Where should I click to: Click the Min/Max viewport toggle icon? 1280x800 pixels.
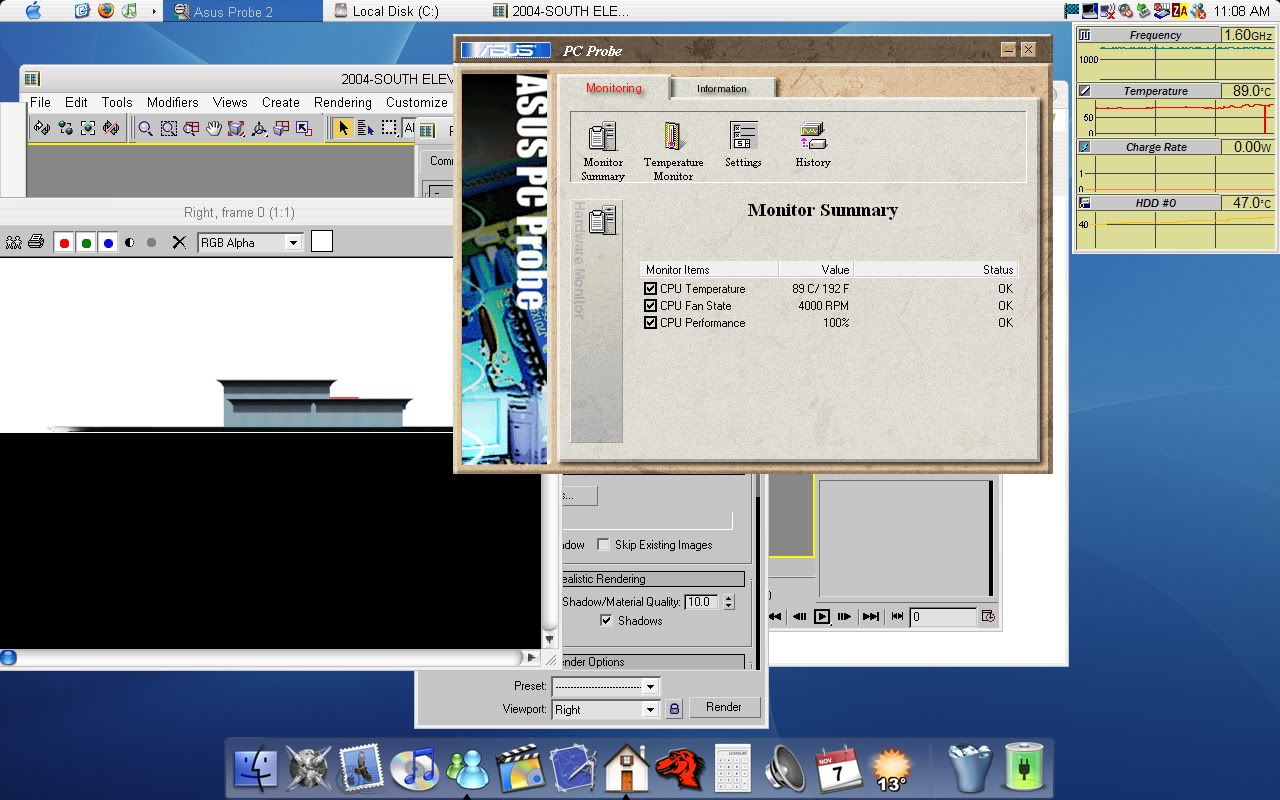coord(304,128)
